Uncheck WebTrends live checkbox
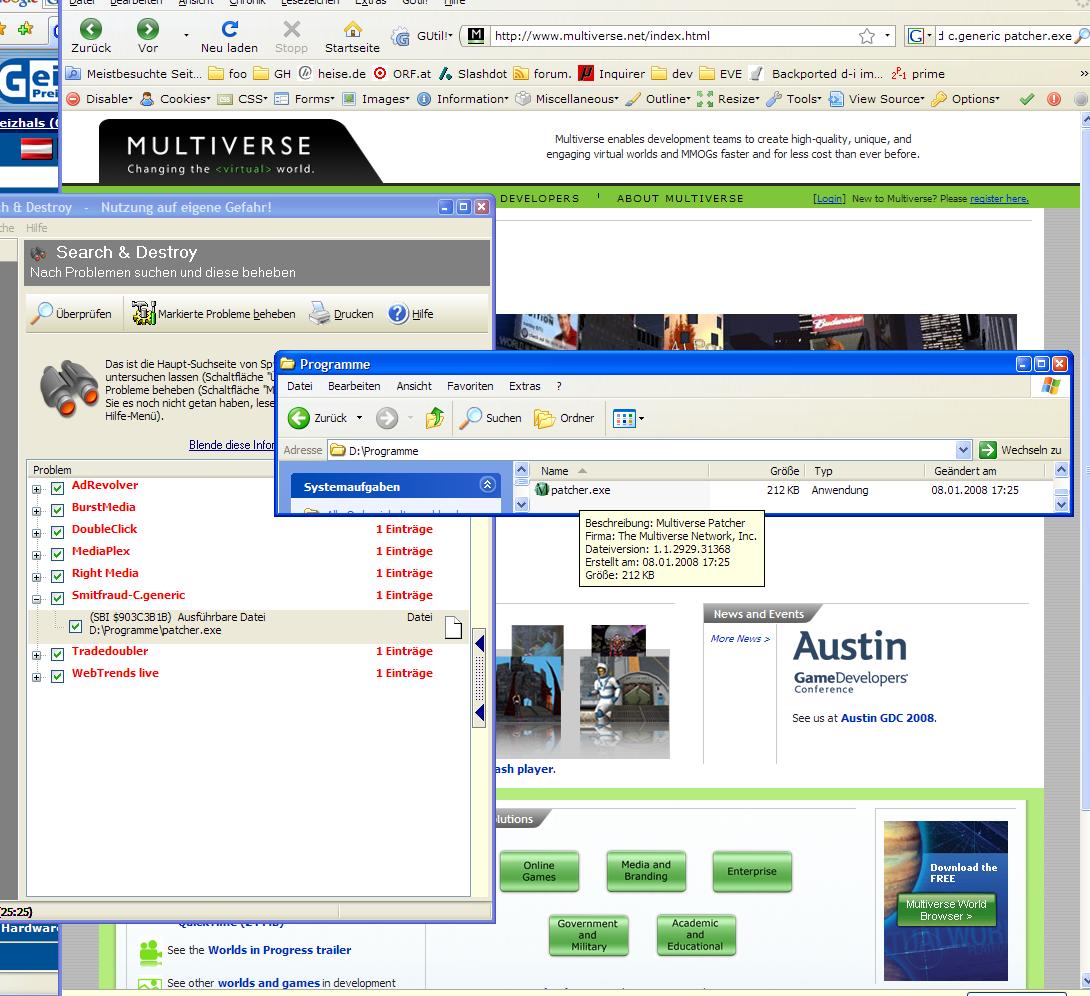Viewport: 1090px width, 996px height. click(58, 676)
